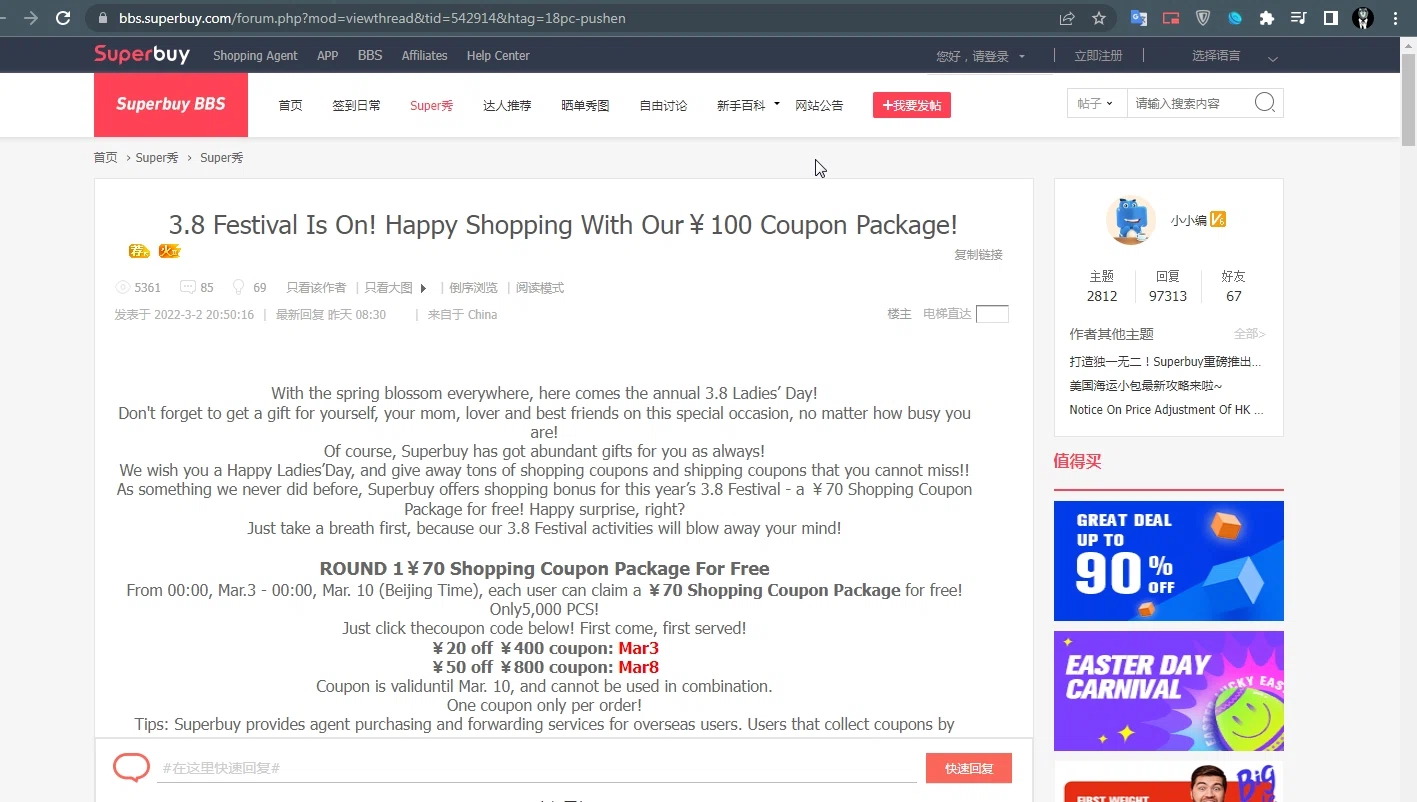Viewport: 1417px width, 802px height.
Task: Click the 倒序浏览 reverse order link
Action: 473,288
